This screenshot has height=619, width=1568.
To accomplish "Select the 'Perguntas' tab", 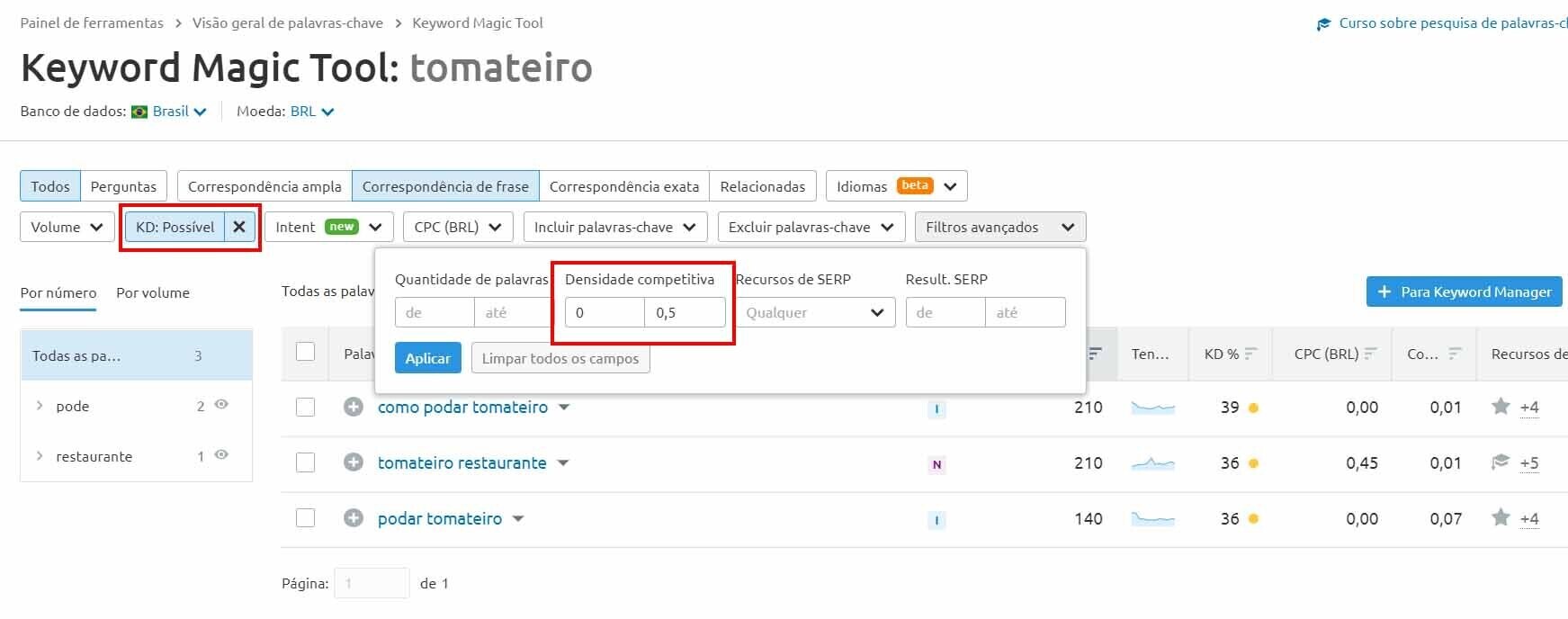I will (x=123, y=187).
